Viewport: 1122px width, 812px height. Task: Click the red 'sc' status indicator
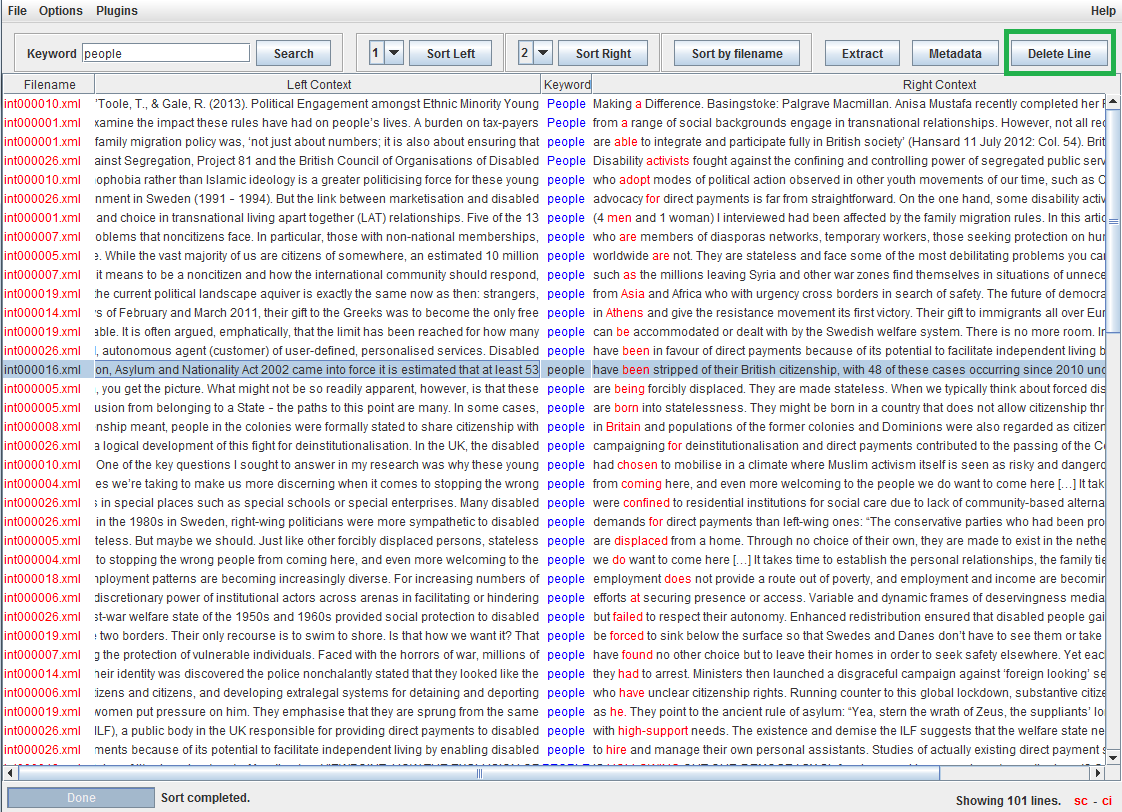(1080, 801)
